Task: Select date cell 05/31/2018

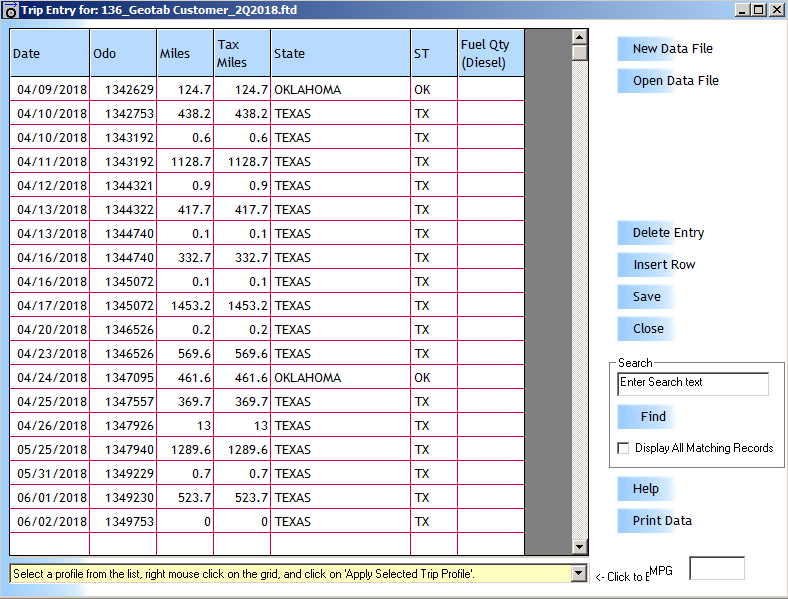Action: (x=50, y=473)
